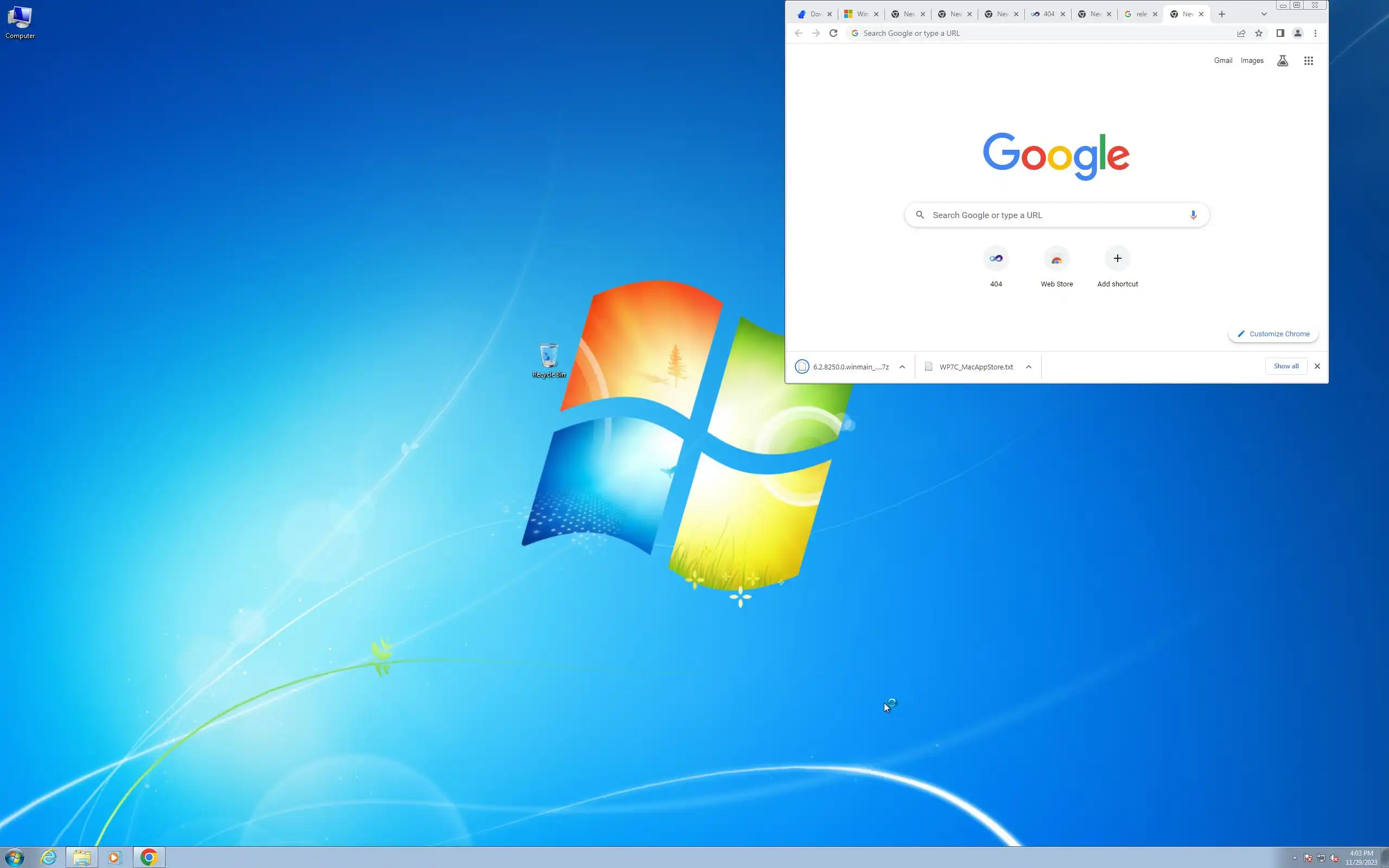Image resolution: width=1389 pixels, height=868 pixels.
Task: Open Search Labs flask icon
Action: (x=1282, y=61)
